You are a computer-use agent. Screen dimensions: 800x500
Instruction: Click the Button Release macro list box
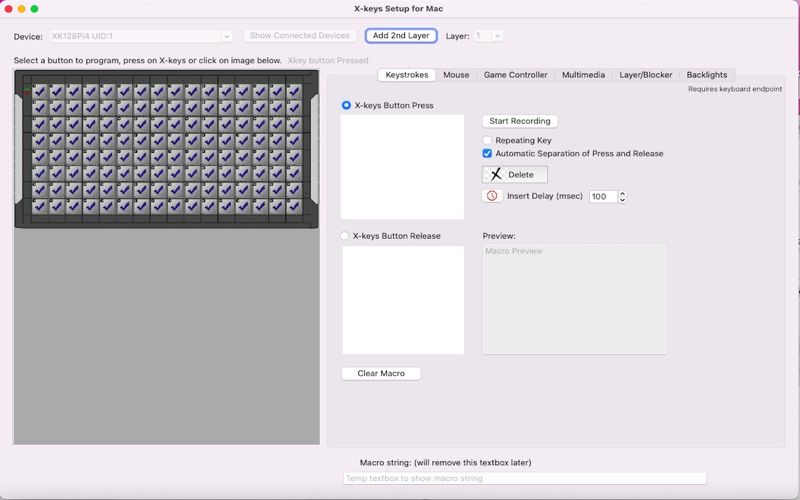click(x=403, y=300)
